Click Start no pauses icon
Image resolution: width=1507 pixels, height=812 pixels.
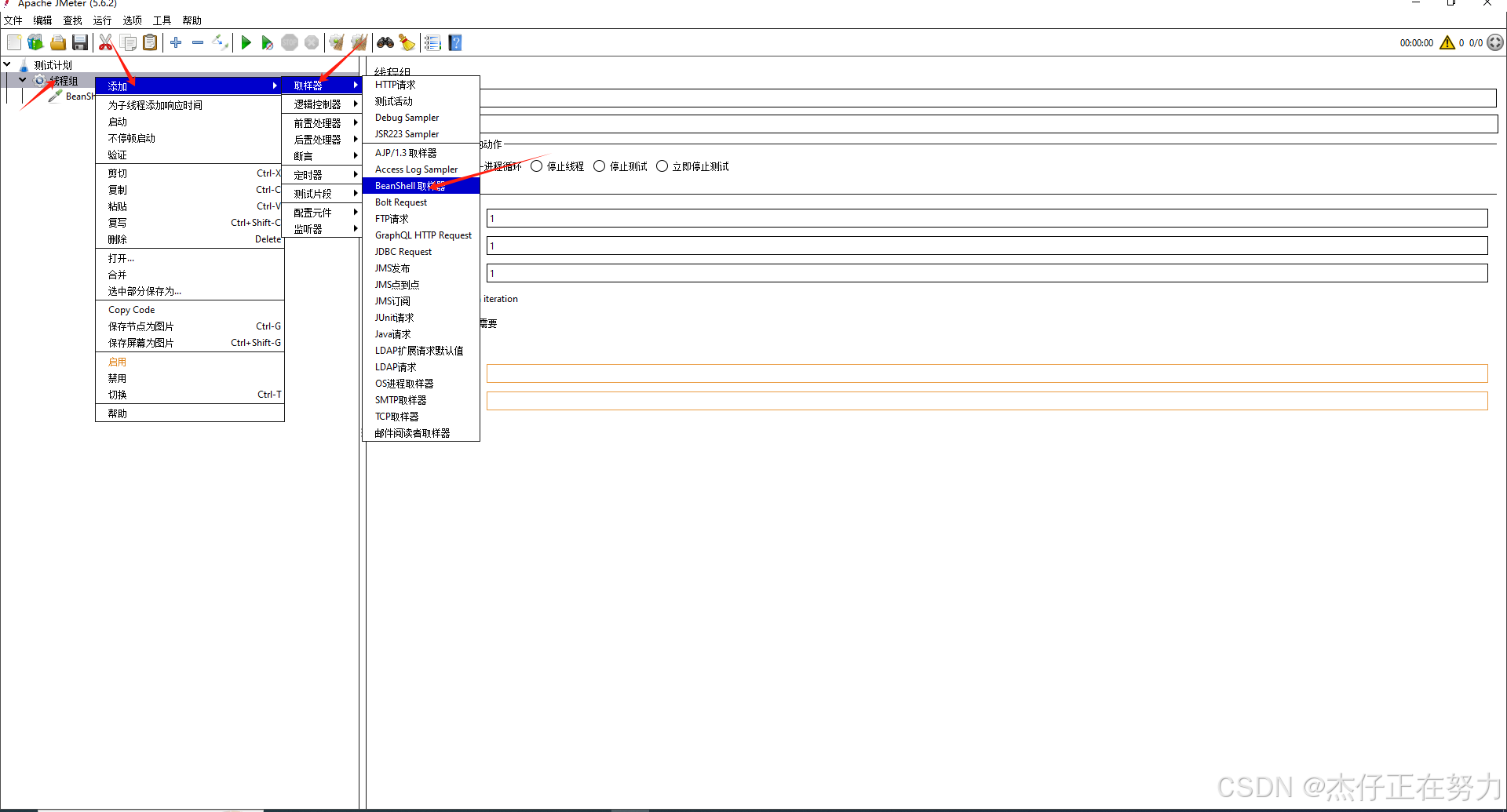268,42
